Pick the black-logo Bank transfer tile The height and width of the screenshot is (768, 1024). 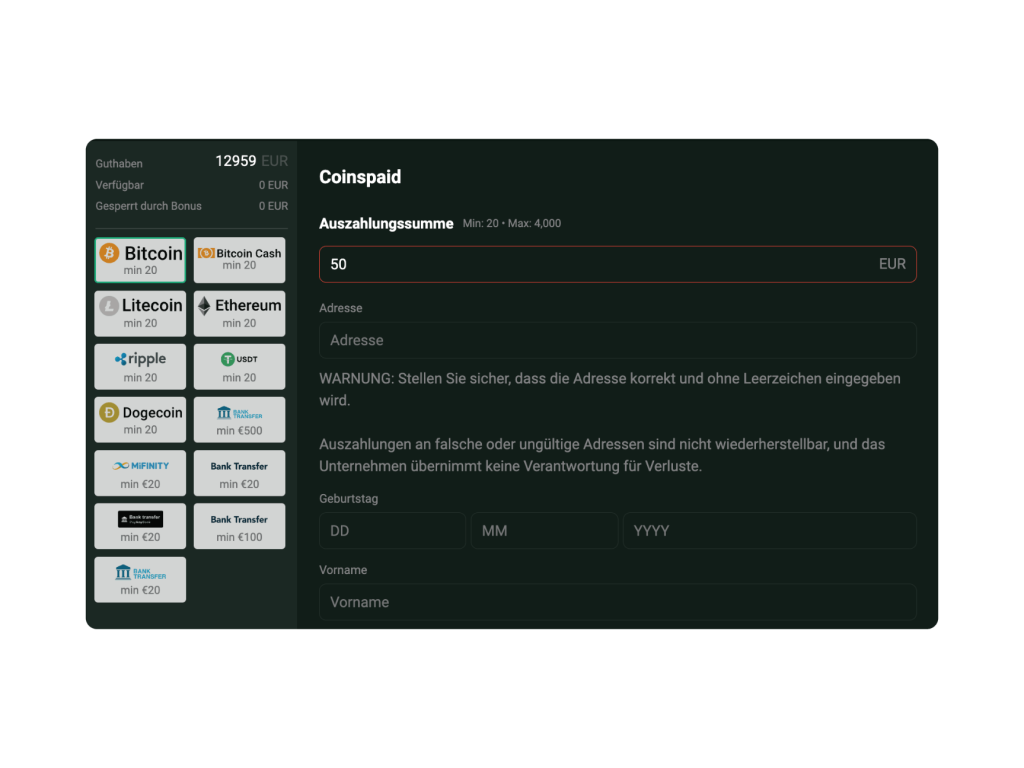tap(140, 526)
